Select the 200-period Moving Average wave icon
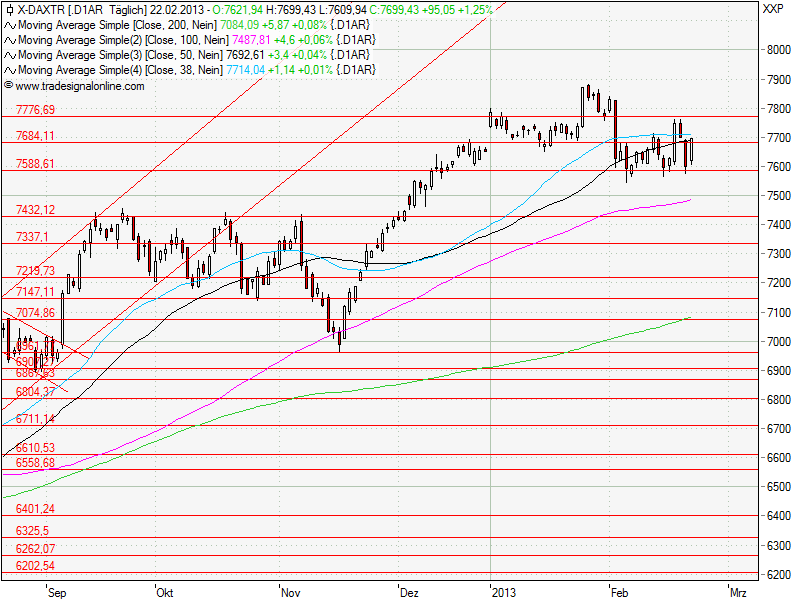The width and height of the screenshot is (800, 600). click(x=11, y=26)
